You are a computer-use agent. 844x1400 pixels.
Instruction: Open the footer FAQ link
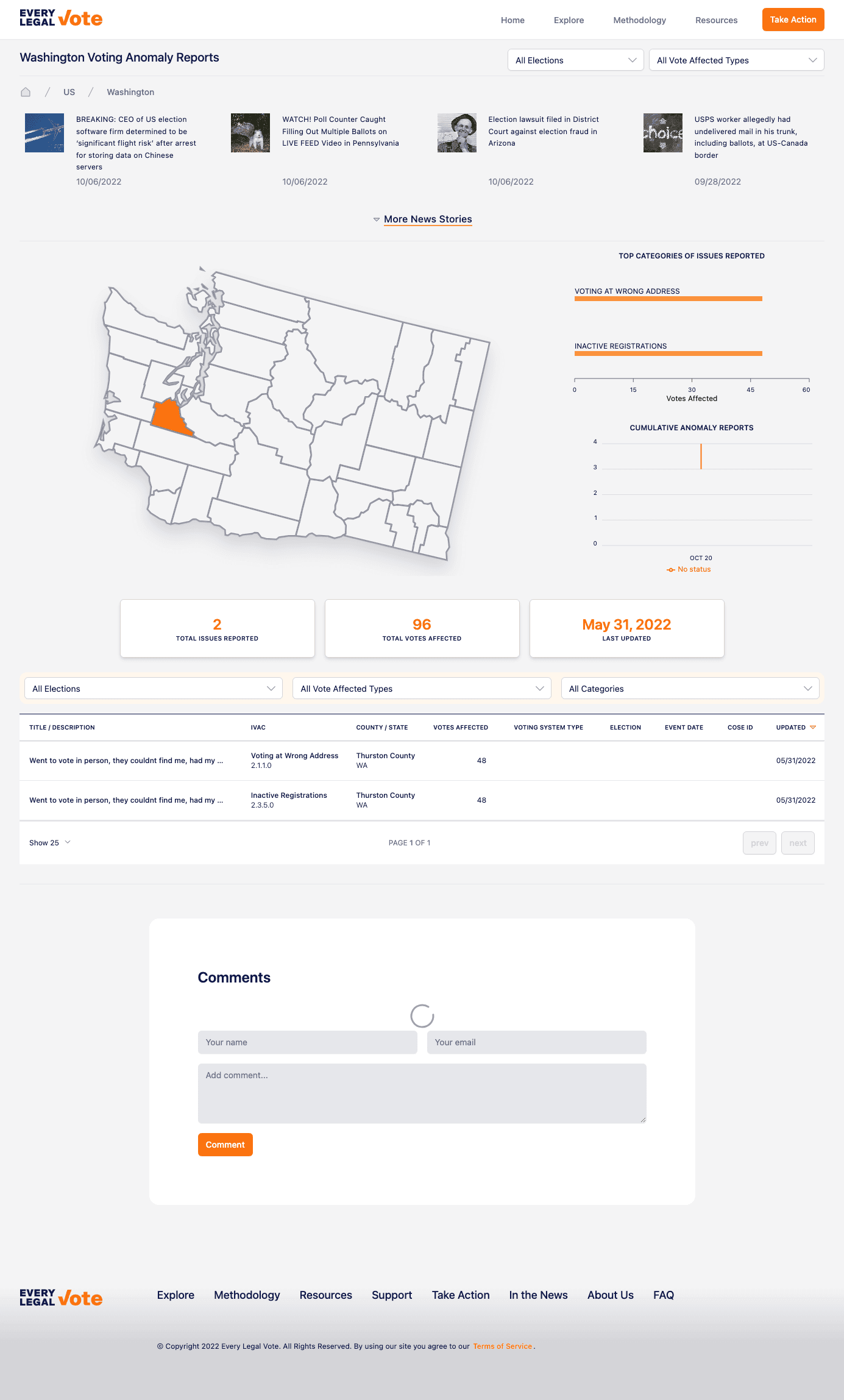click(664, 1295)
